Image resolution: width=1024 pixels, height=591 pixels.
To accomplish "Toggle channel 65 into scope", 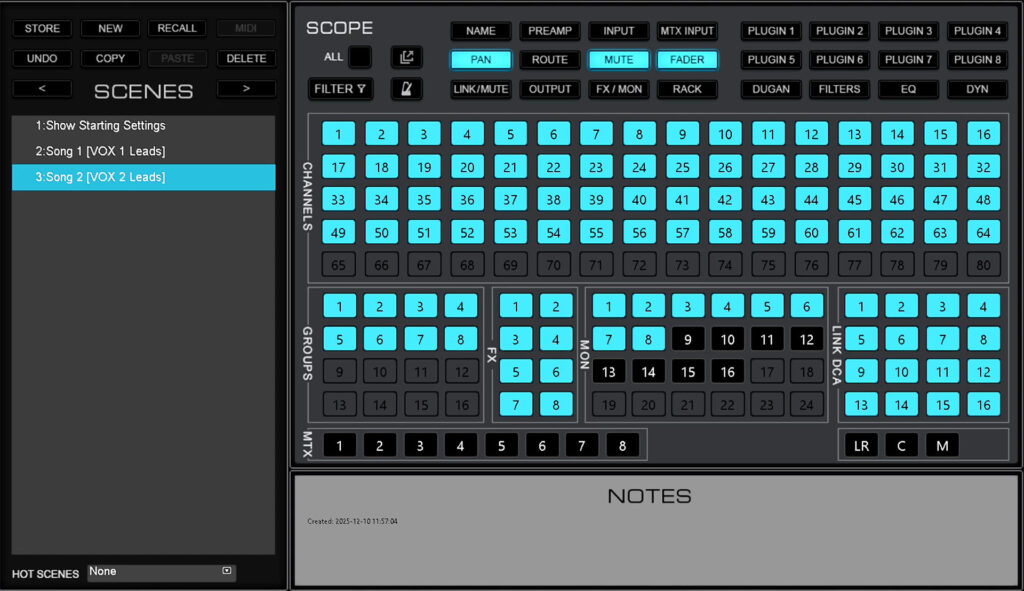I will tap(338, 264).
